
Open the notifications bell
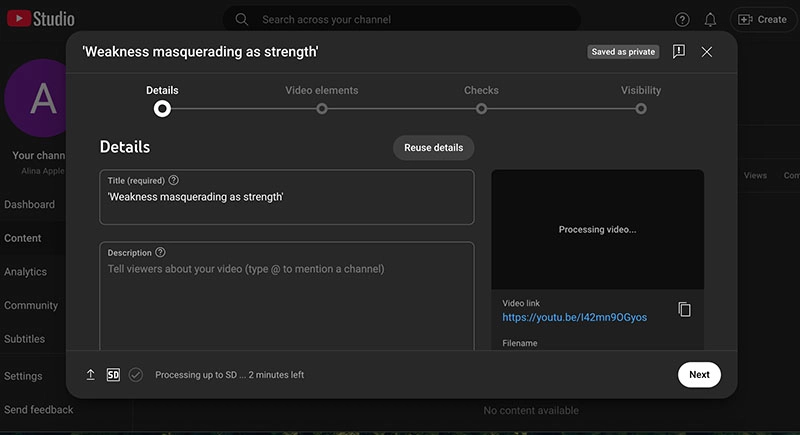pos(710,19)
